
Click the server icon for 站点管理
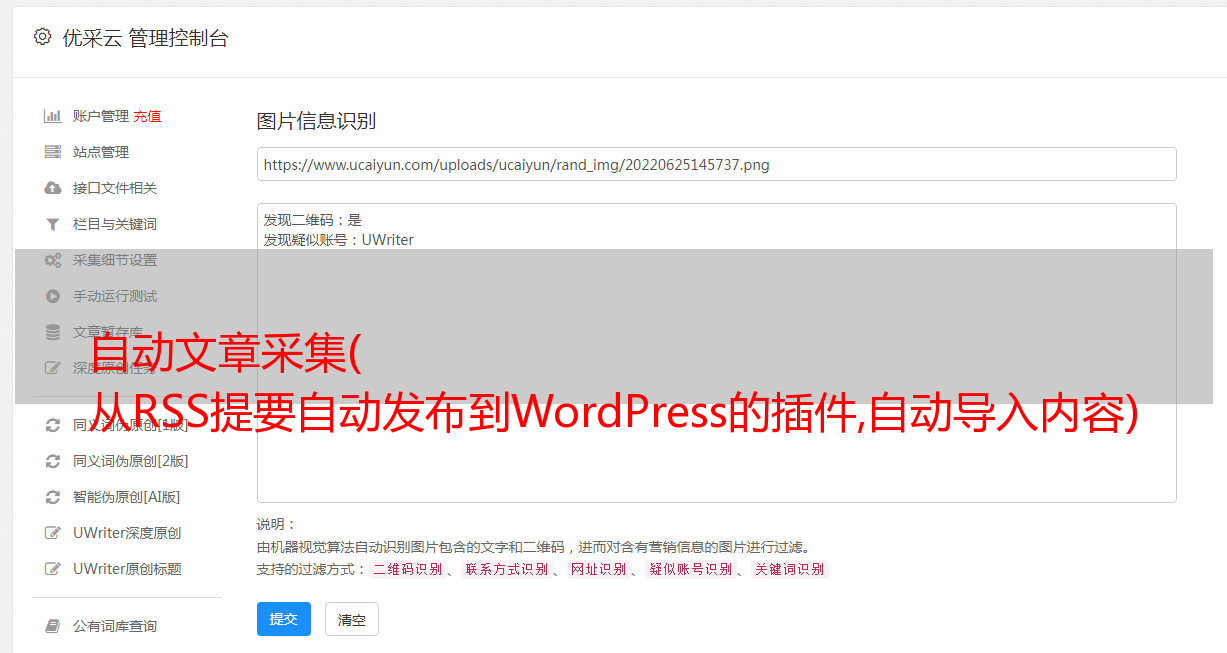pos(53,152)
